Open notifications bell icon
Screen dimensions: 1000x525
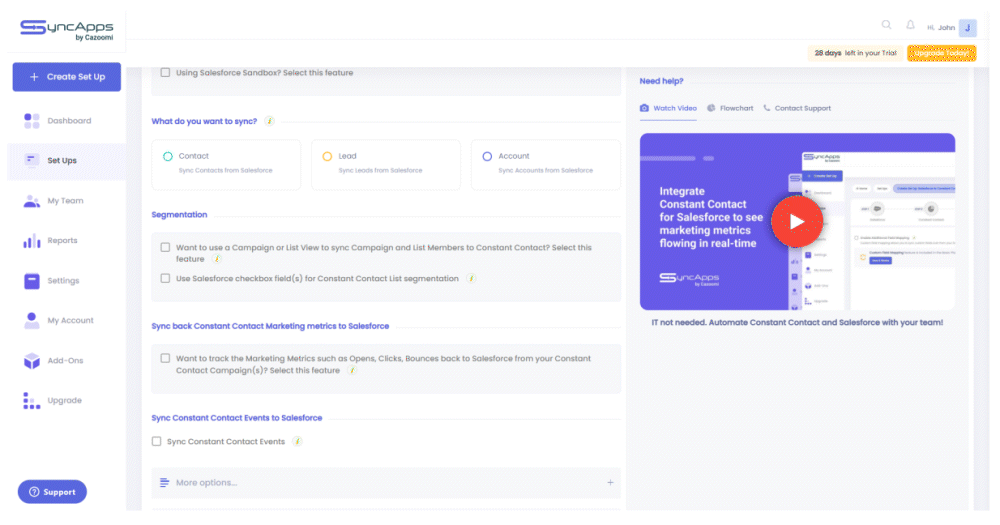click(910, 25)
